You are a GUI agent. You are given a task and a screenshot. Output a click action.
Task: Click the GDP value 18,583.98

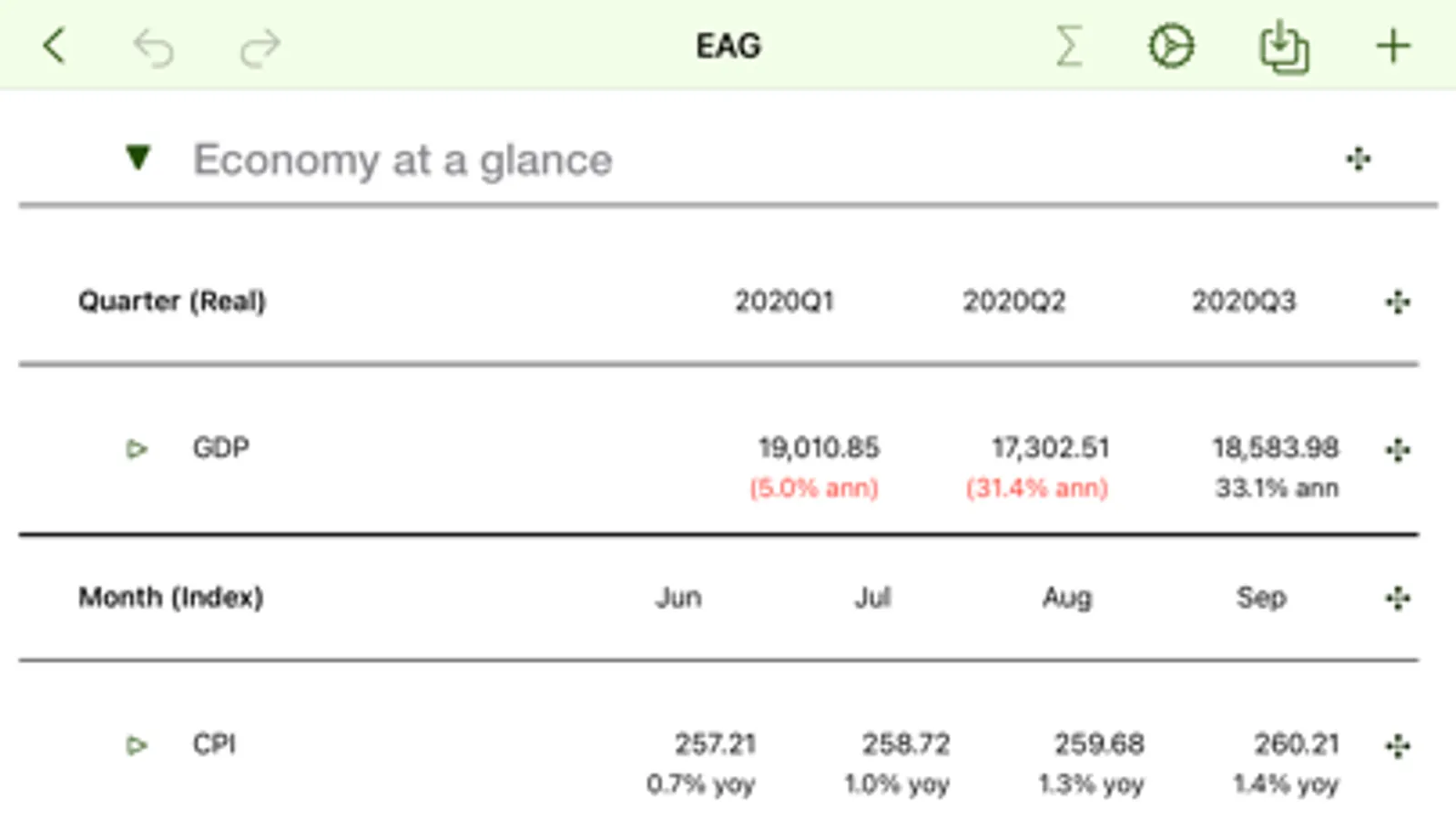point(1275,448)
